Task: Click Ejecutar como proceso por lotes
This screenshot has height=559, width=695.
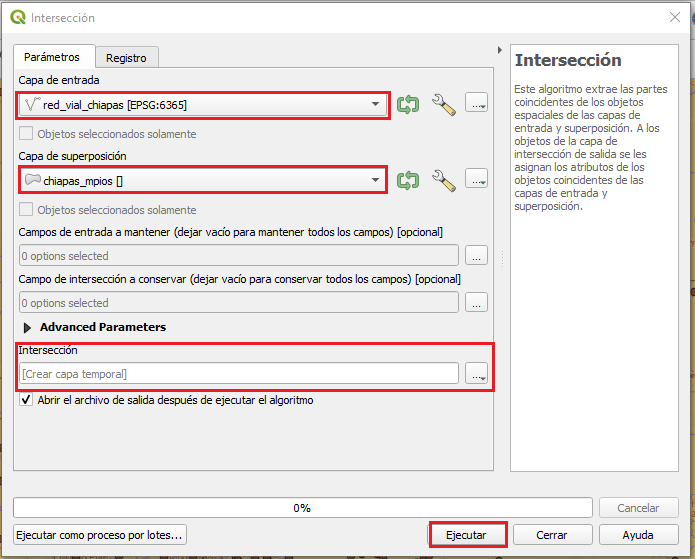Action: coord(100,535)
